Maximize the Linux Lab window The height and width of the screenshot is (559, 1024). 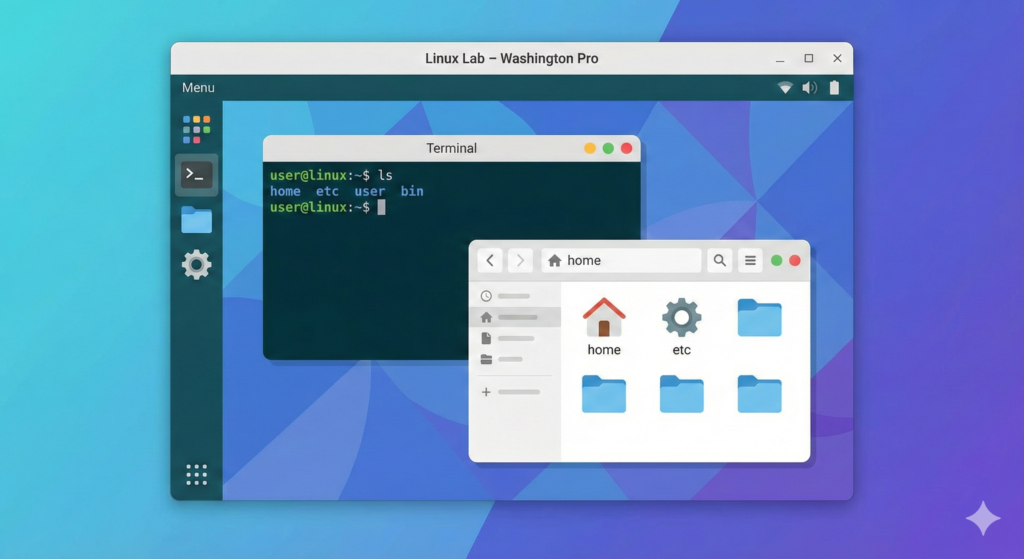click(x=808, y=58)
